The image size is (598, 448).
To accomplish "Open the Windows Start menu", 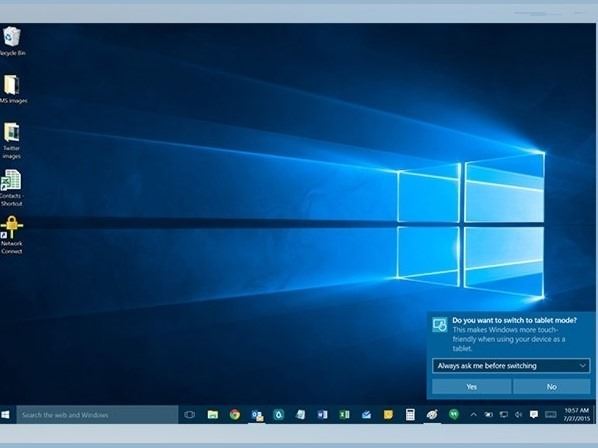I will point(5,414).
